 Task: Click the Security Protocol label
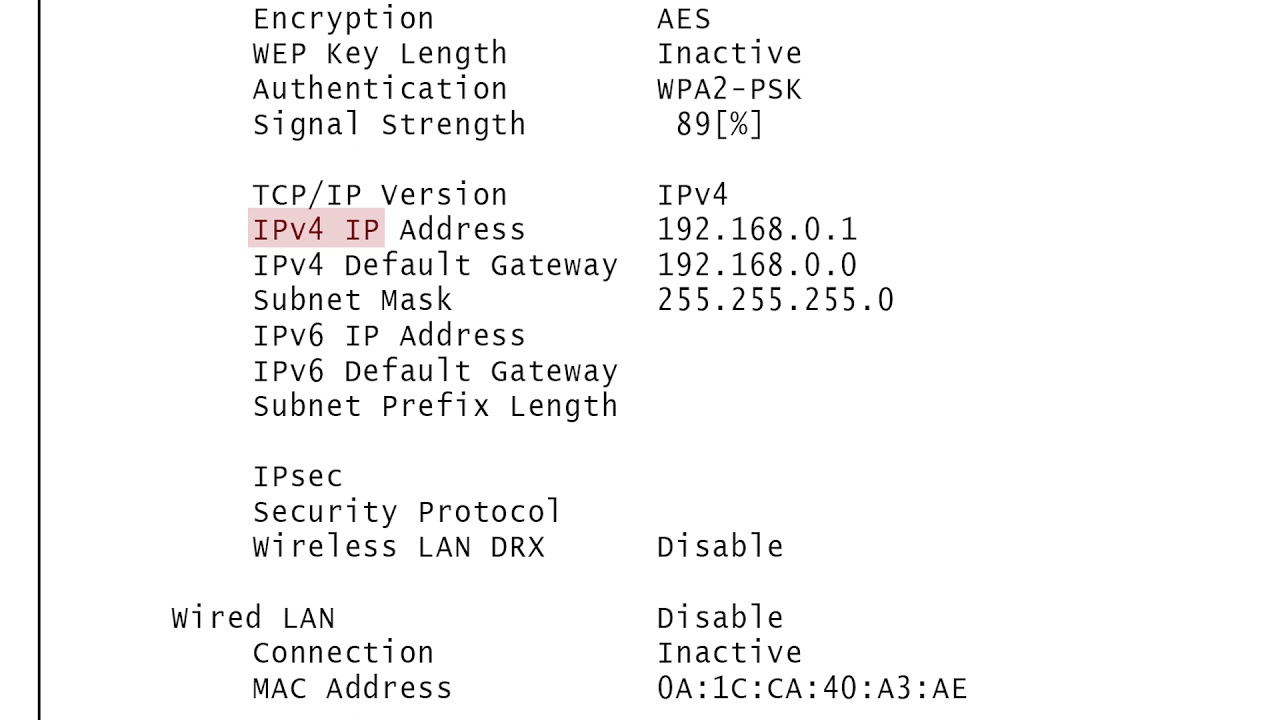407,512
